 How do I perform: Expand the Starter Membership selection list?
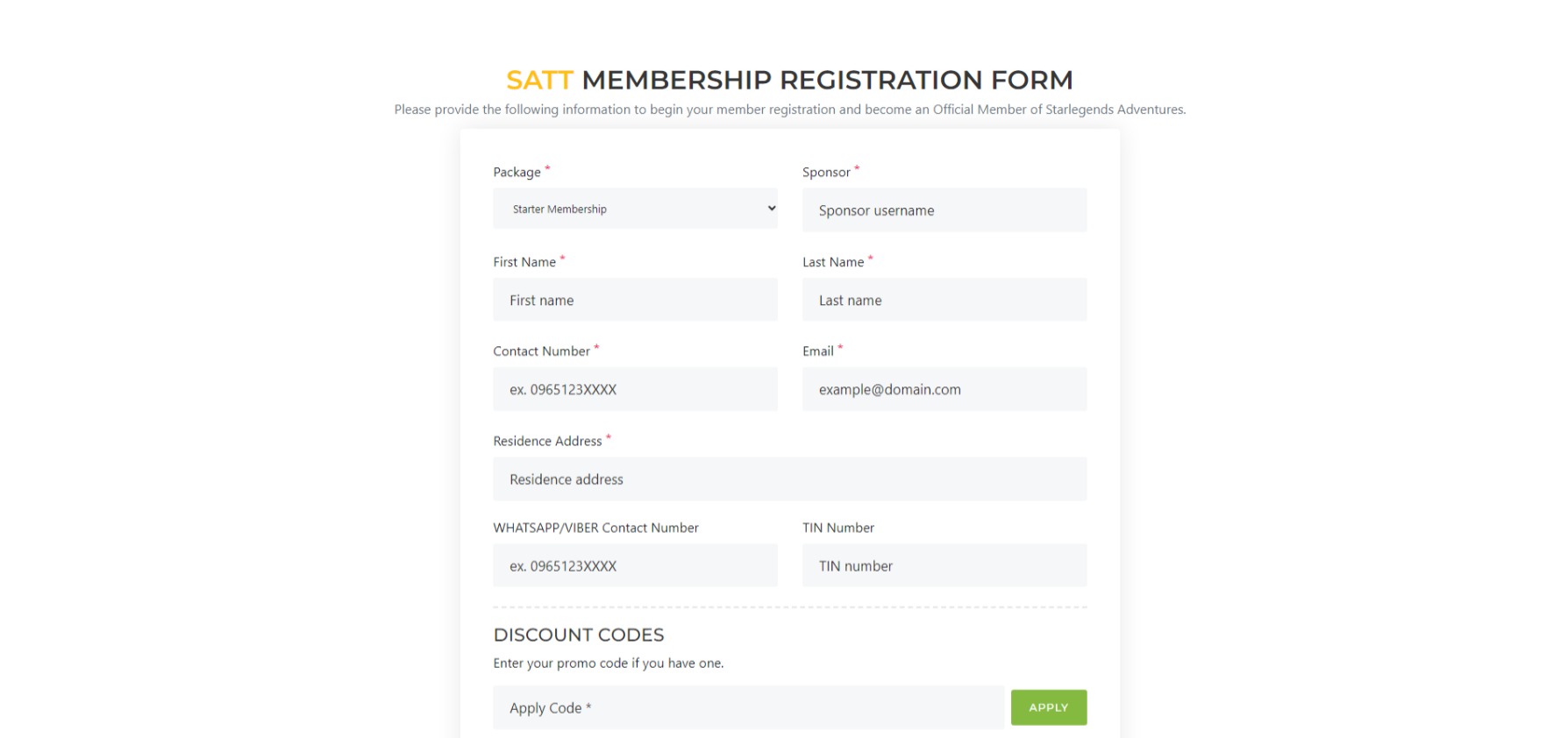(635, 209)
